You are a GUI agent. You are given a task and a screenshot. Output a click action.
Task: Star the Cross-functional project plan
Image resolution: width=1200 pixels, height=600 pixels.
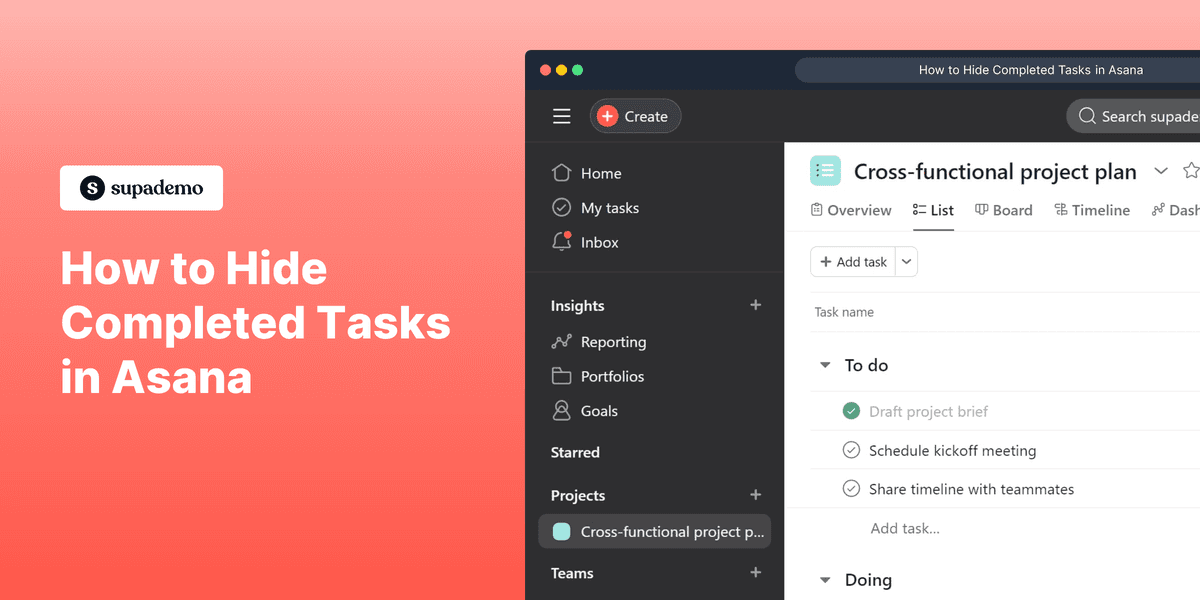pos(1191,170)
